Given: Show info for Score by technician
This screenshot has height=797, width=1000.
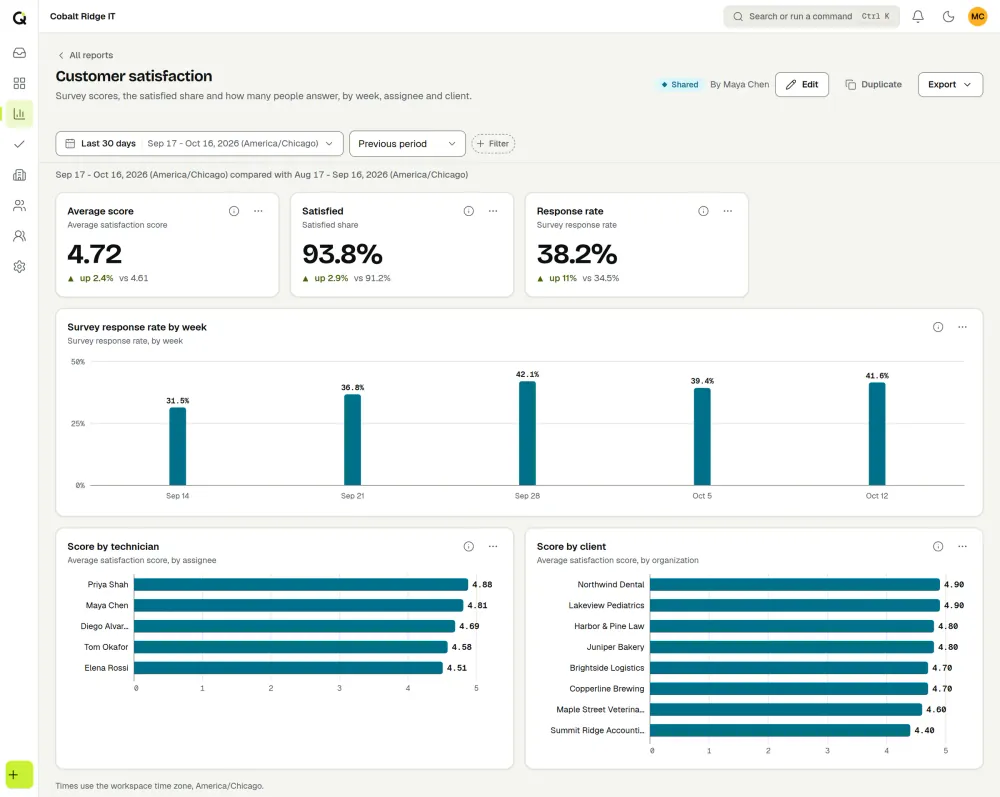Looking at the screenshot, I should (x=469, y=546).
